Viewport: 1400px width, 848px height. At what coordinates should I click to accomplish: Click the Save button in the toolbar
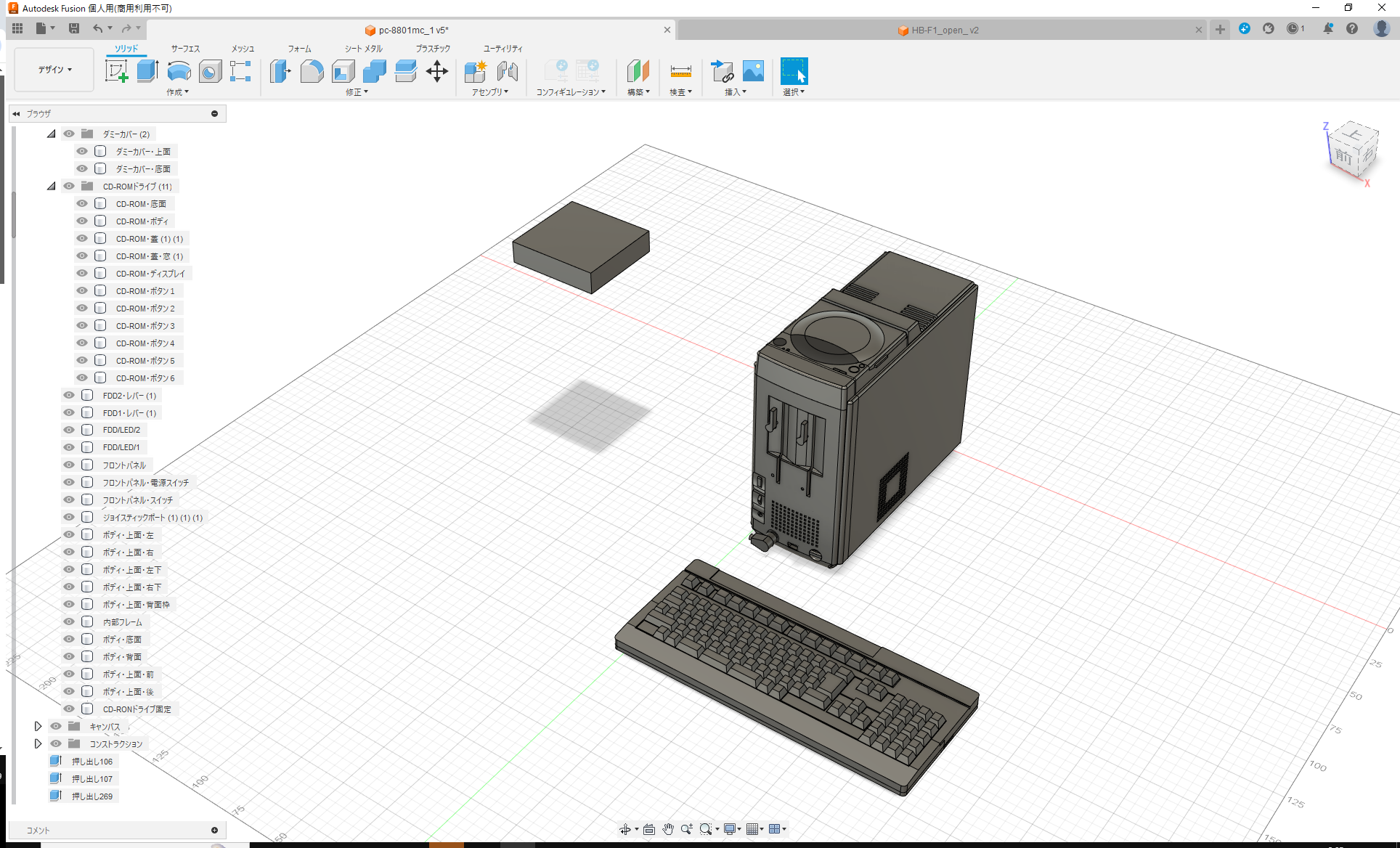[74, 28]
